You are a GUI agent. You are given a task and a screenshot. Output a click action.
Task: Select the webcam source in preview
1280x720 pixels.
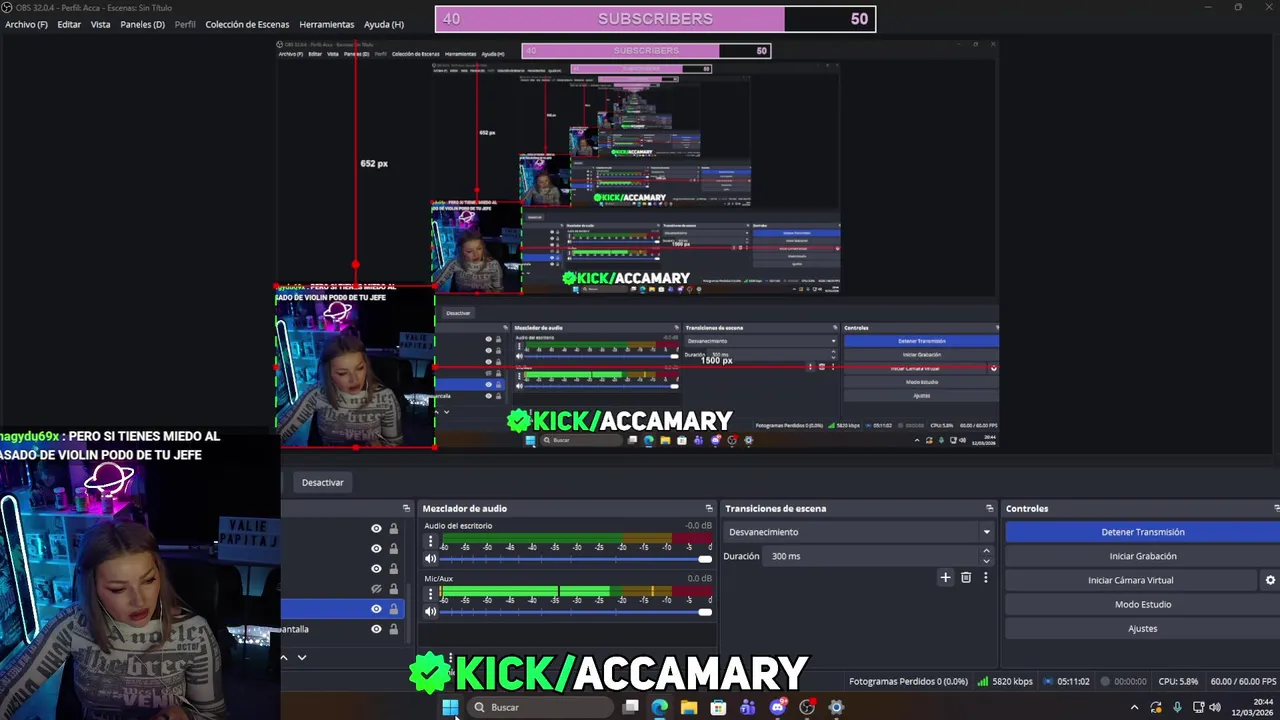pos(355,367)
